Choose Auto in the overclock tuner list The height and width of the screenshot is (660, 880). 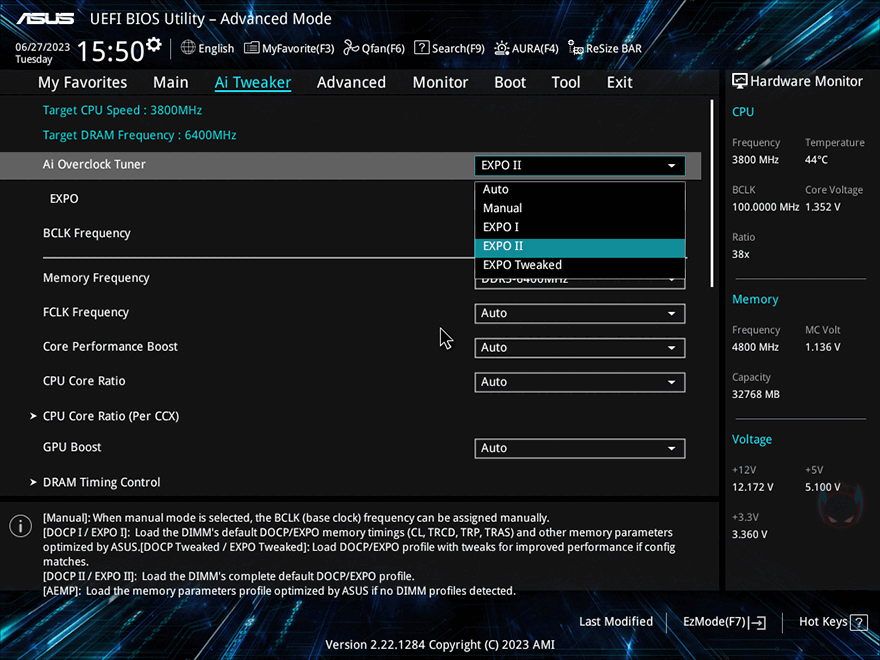580,190
